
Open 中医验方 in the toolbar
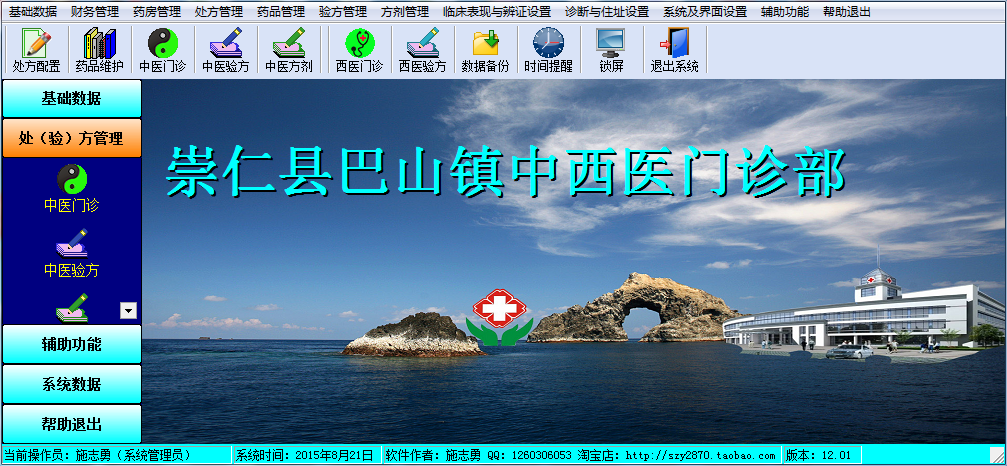click(225, 50)
